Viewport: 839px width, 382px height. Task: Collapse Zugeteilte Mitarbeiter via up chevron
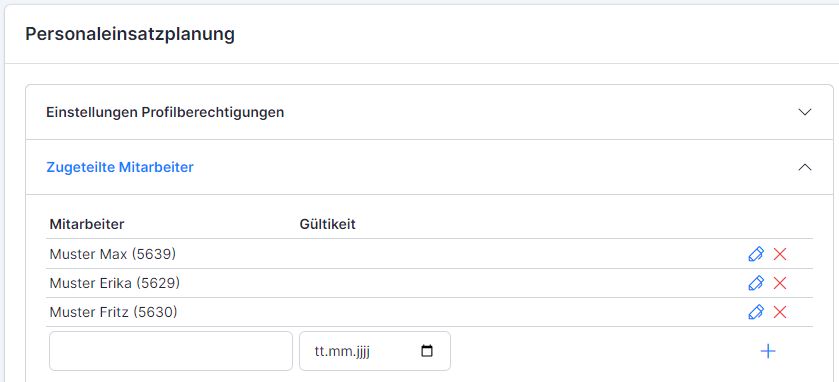pos(805,167)
